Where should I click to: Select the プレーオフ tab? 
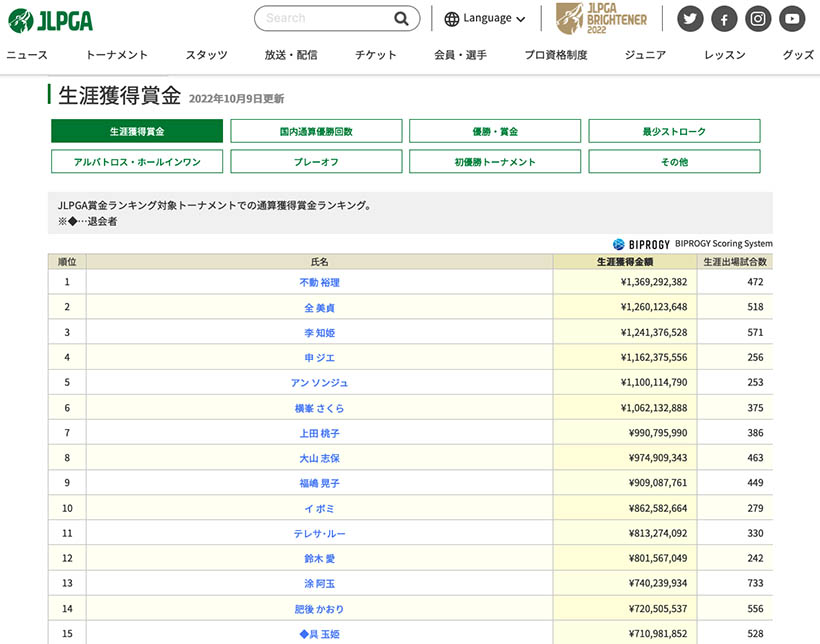316,162
